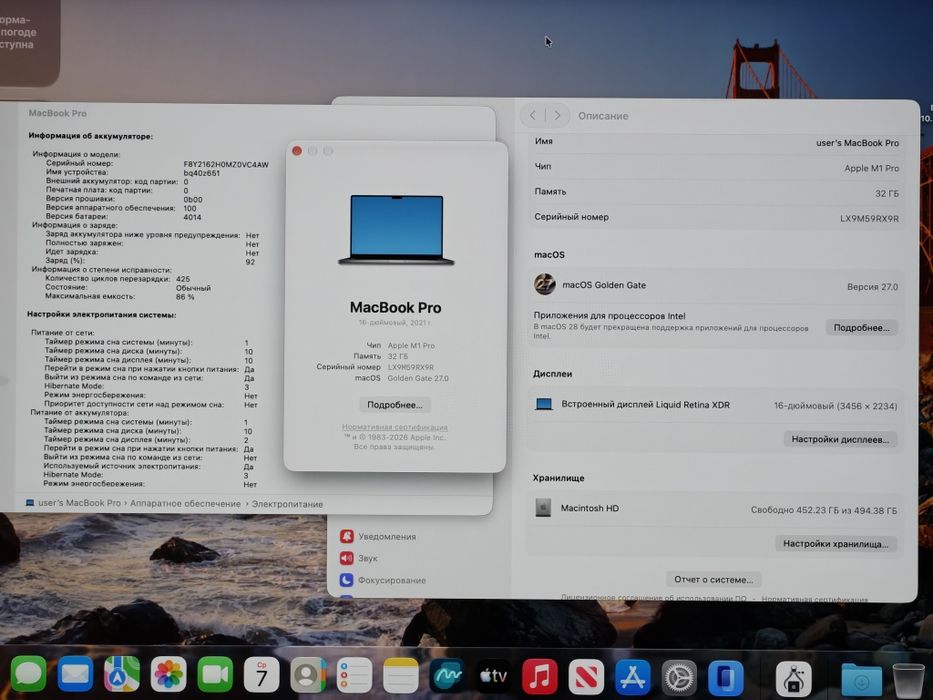This screenshot has width=933, height=700.
Task: Open the Mail app in the Dock
Action: pyautogui.click(x=75, y=675)
